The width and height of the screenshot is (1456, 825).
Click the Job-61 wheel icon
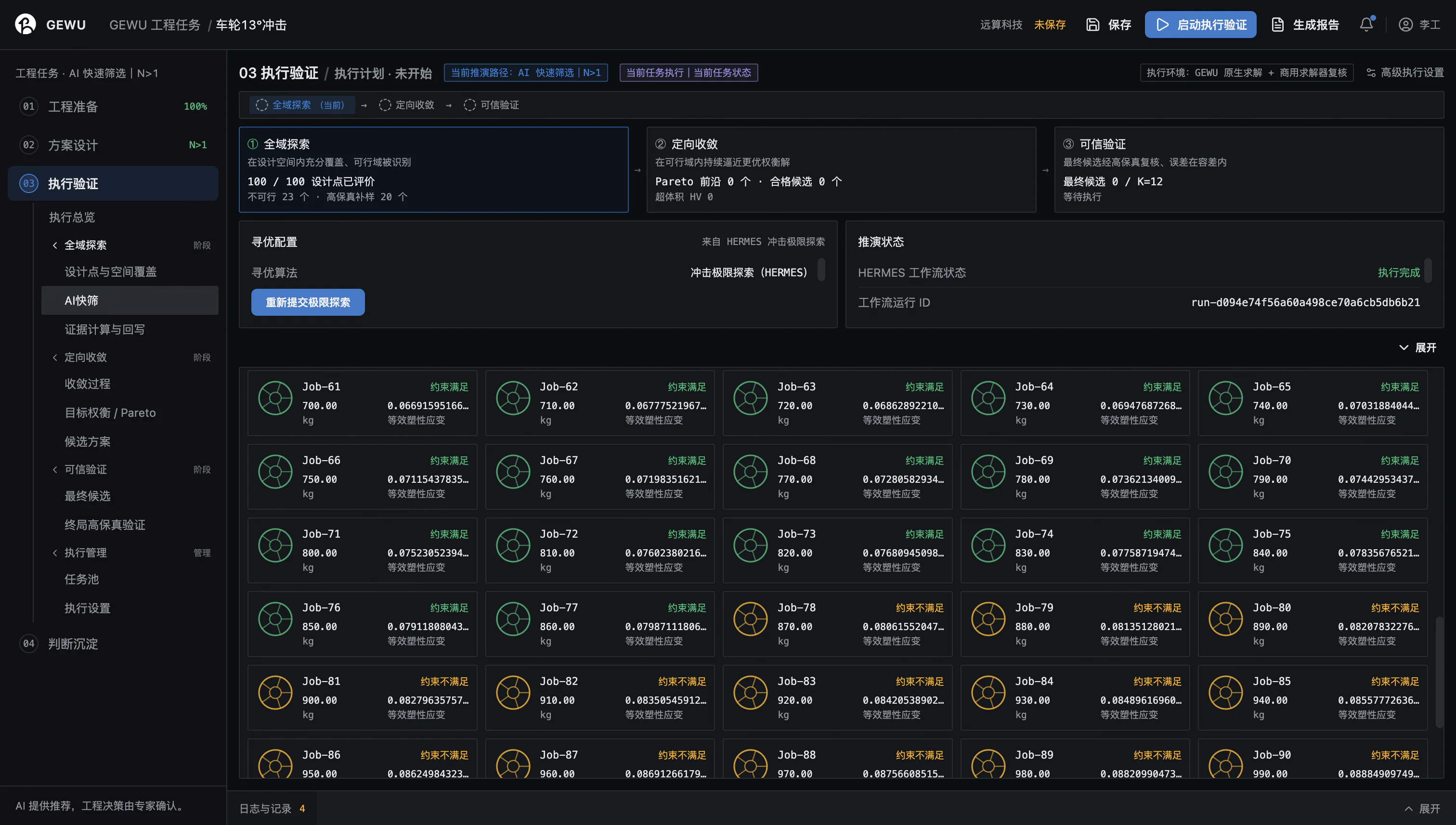click(x=275, y=398)
